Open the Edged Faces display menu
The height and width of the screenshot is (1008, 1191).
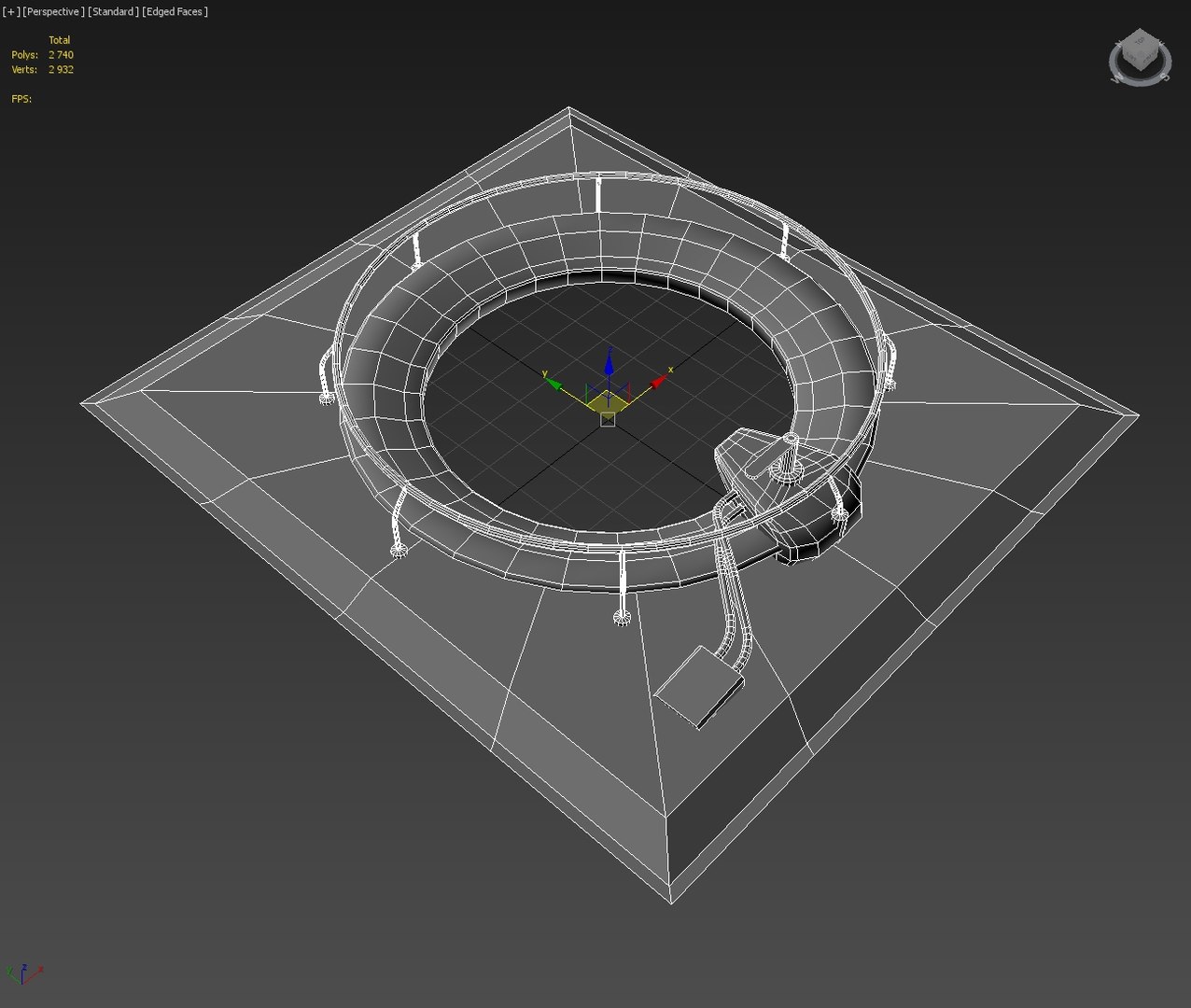(175, 11)
